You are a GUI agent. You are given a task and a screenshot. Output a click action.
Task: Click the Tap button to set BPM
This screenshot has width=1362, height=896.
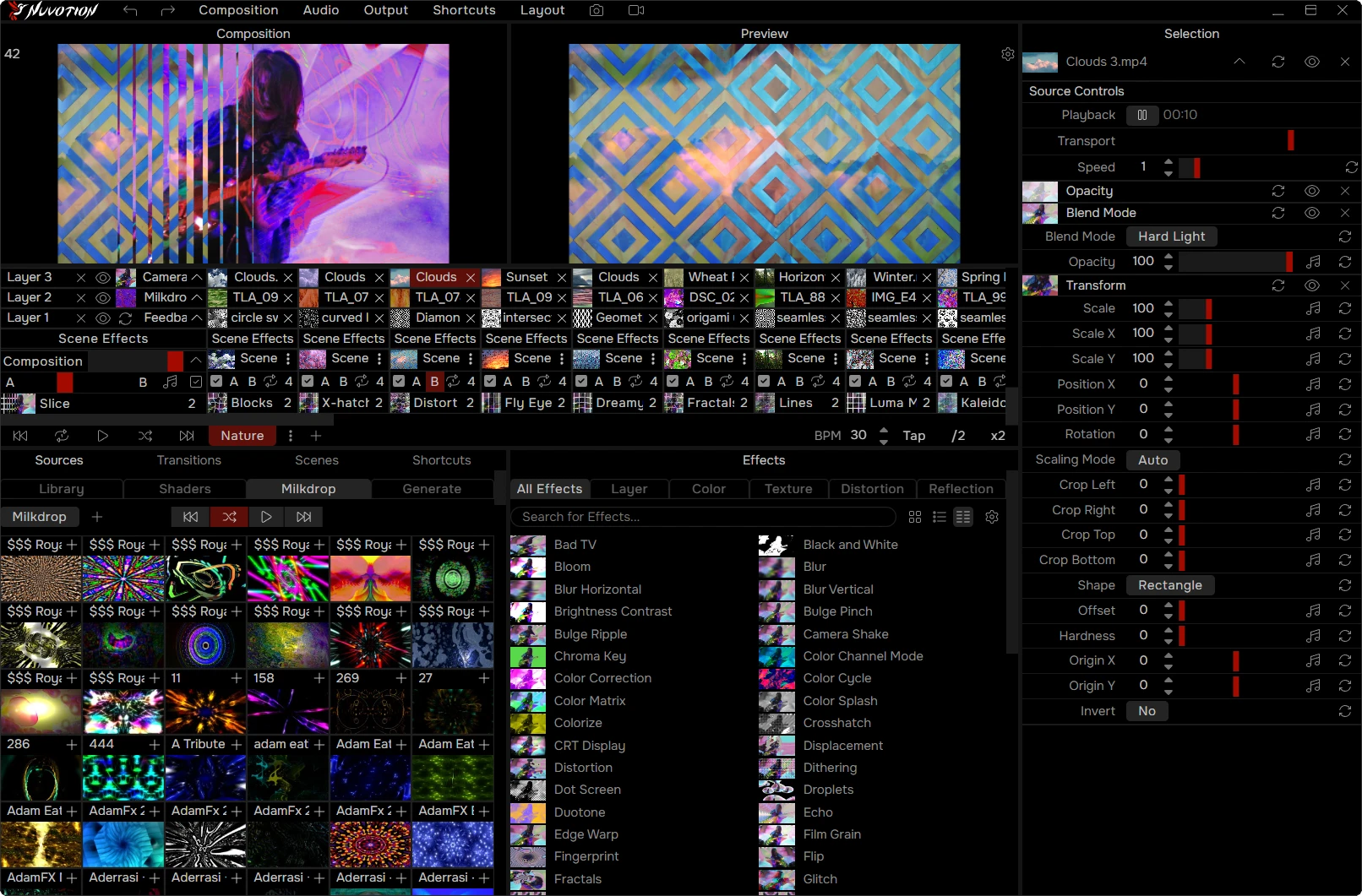click(914, 436)
